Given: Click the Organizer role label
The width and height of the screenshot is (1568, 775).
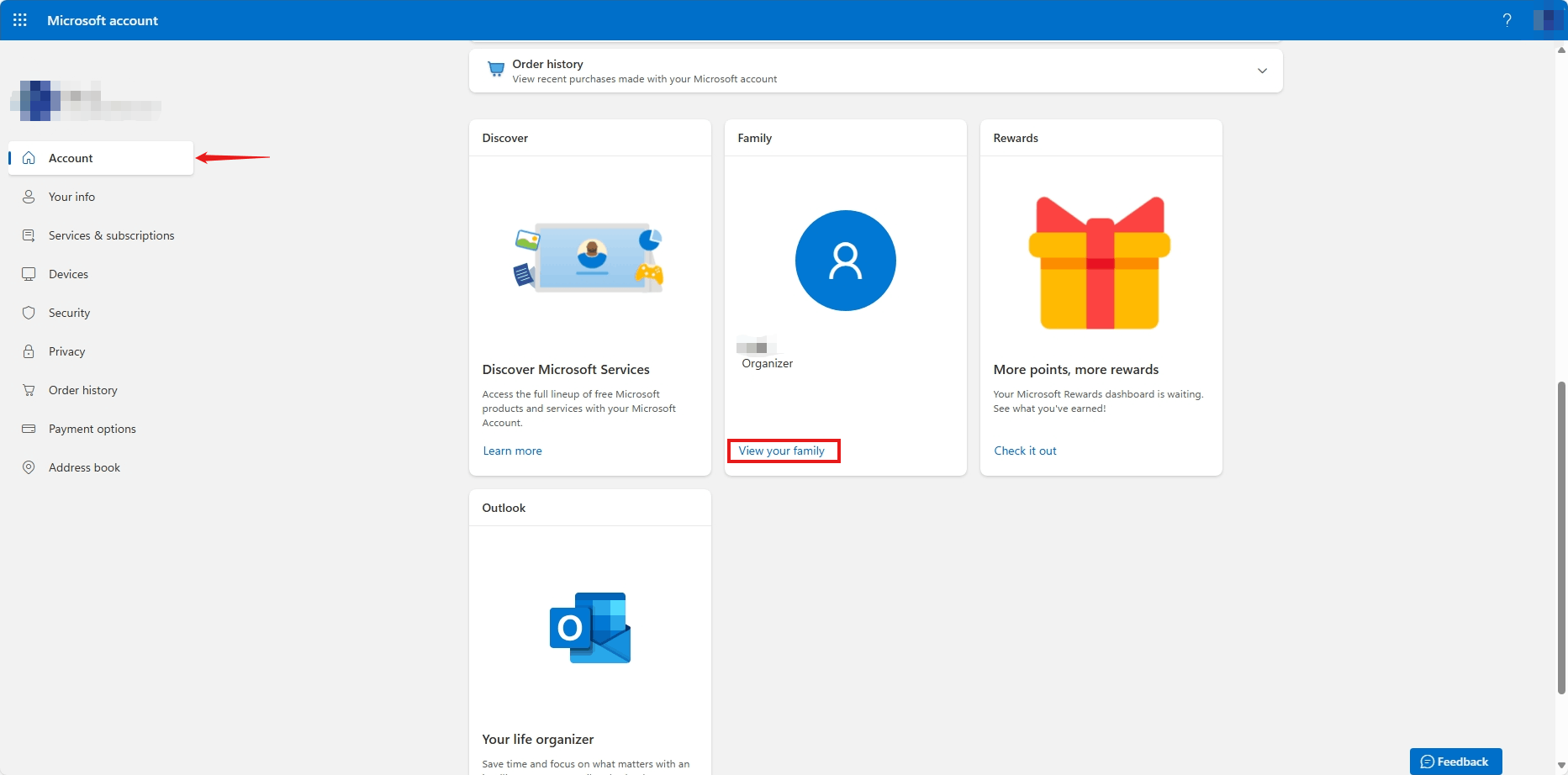Looking at the screenshot, I should coord(767,363).
